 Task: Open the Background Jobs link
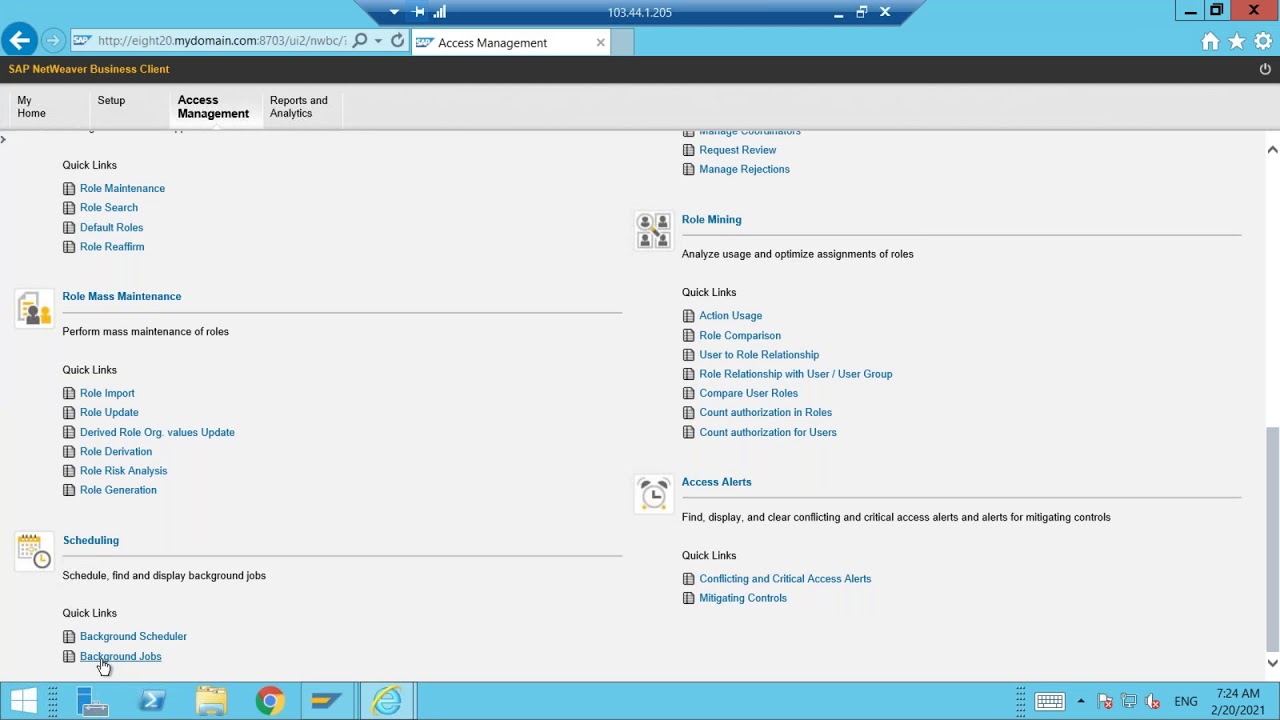pos(120,657)
